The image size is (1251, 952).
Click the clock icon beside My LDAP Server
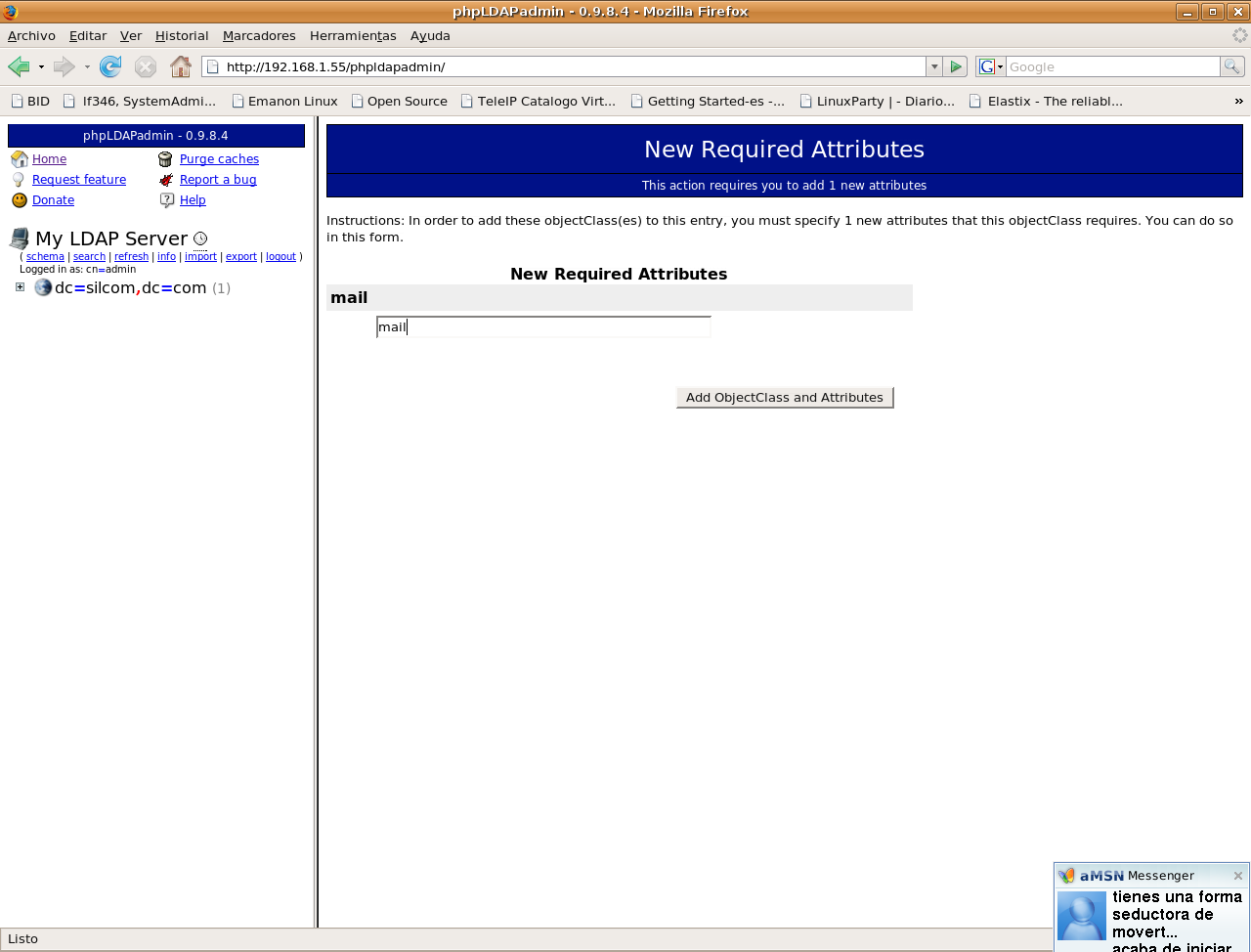click(x=200, y=238)
